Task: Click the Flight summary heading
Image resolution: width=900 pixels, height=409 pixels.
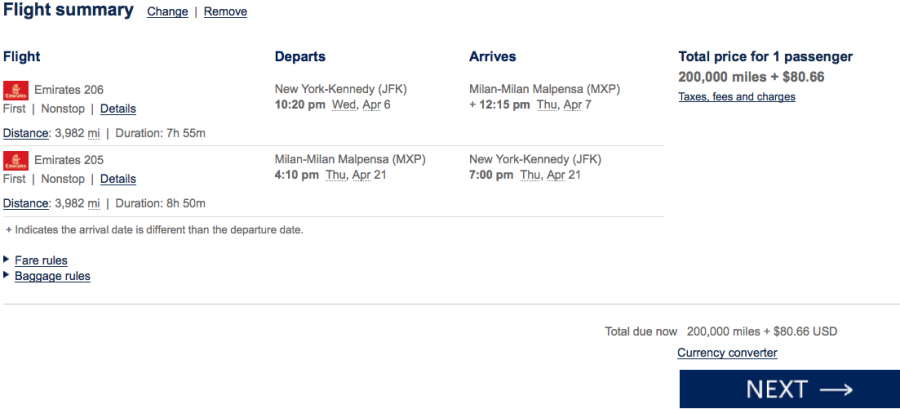Action: click(68, 10)
